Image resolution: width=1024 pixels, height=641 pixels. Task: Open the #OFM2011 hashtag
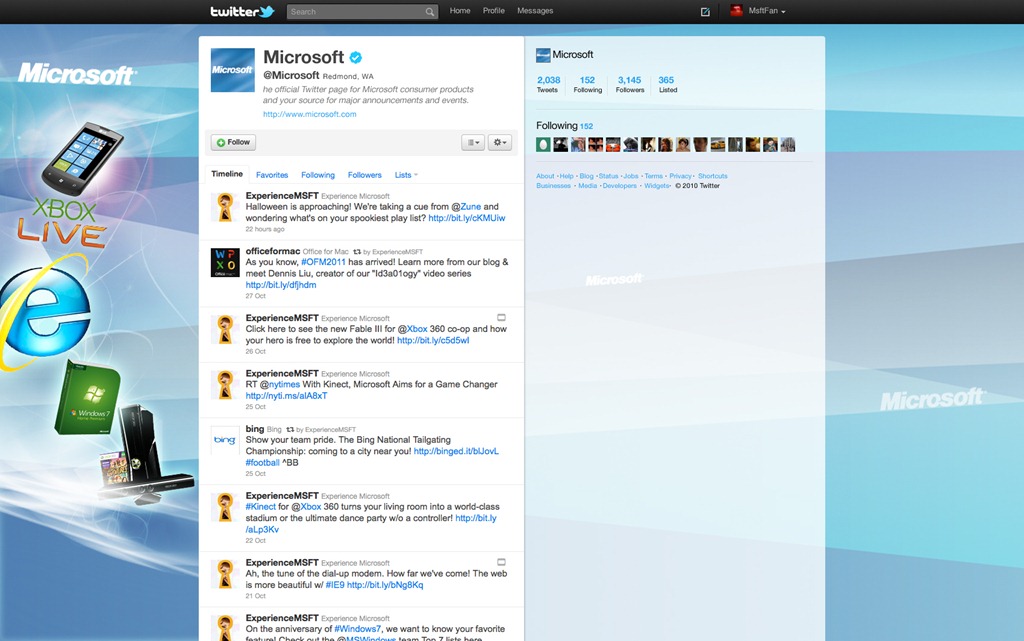323,262
